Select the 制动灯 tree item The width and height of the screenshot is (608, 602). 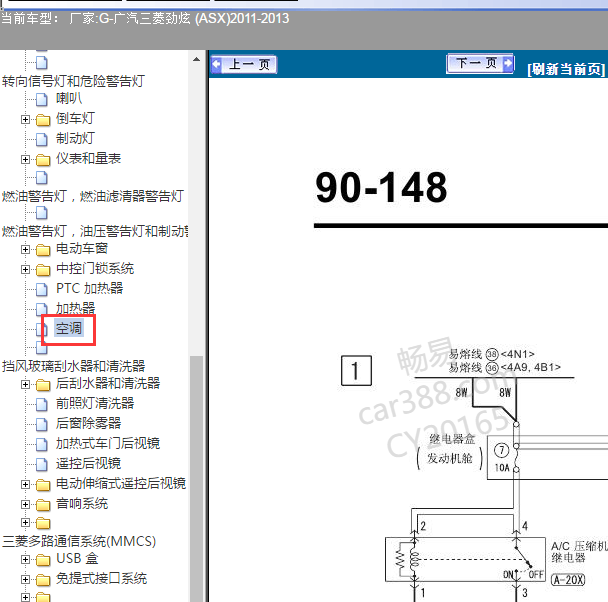point(75,138)
